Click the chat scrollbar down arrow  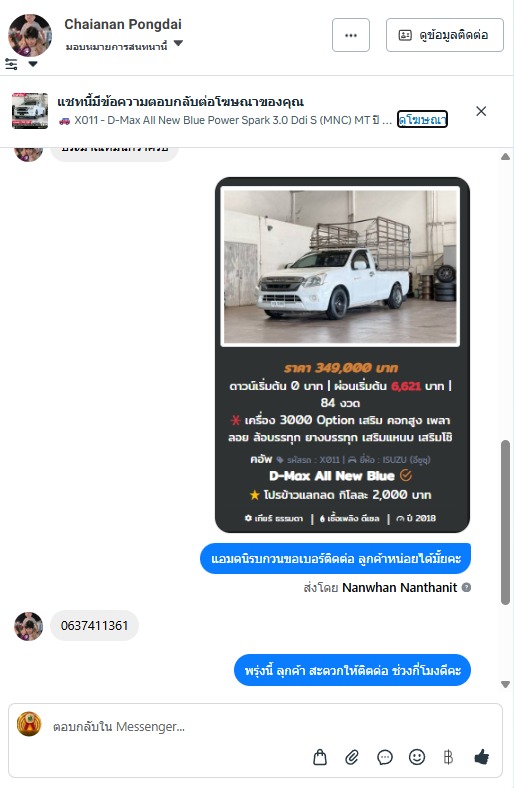(x=505, y=684)
